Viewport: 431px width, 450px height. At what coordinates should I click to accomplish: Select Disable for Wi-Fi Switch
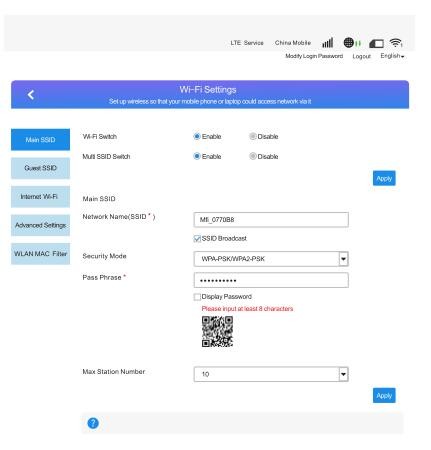coord(253,136)
